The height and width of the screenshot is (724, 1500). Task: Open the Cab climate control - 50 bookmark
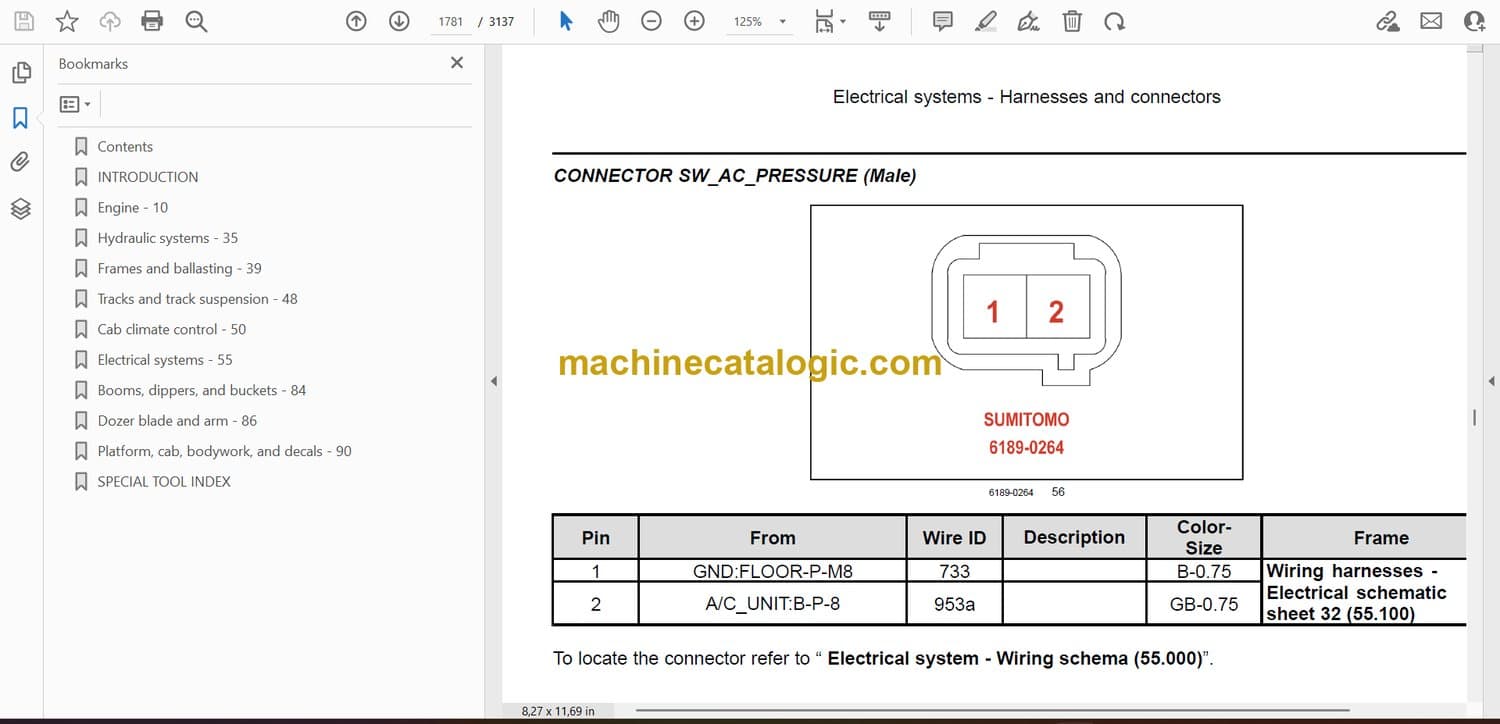pyautogui.click(x=172, y=329)
